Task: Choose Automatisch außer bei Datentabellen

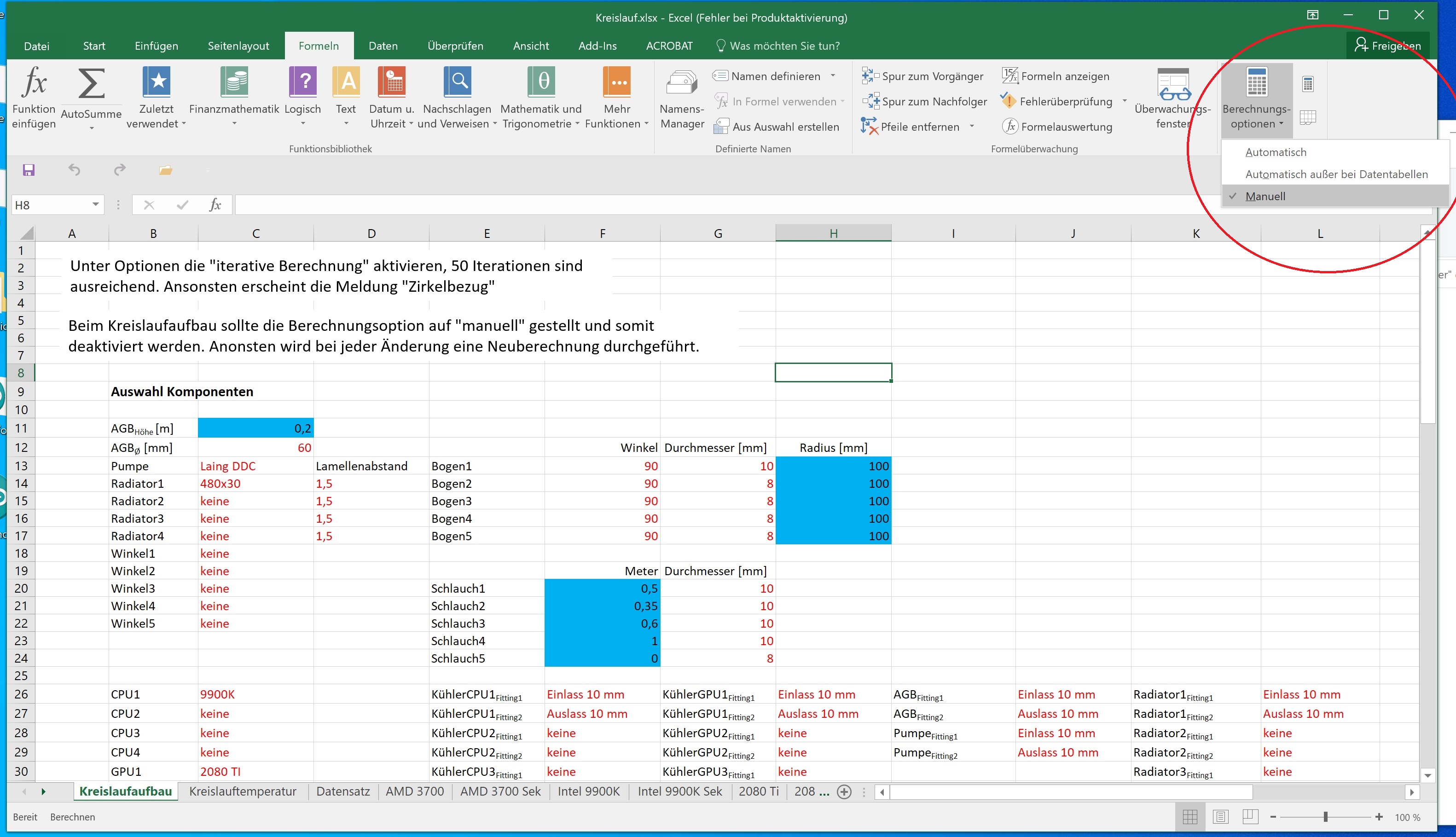Action: pyautogui.click(x=1336, y=174)
